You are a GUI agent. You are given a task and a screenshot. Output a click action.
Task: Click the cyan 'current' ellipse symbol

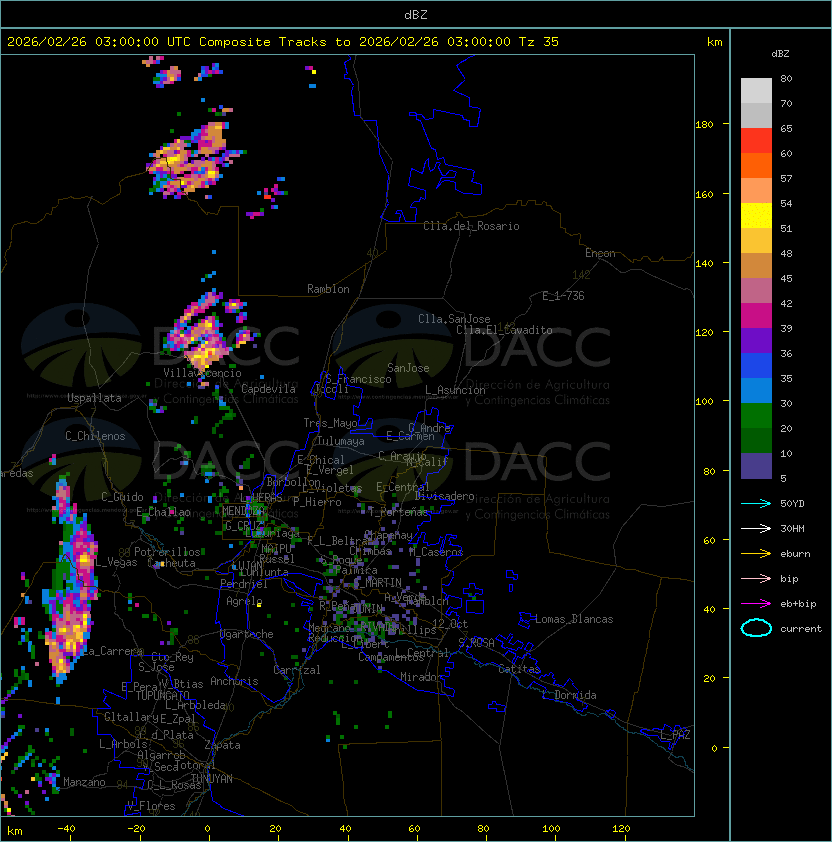(x=756, y=628)
